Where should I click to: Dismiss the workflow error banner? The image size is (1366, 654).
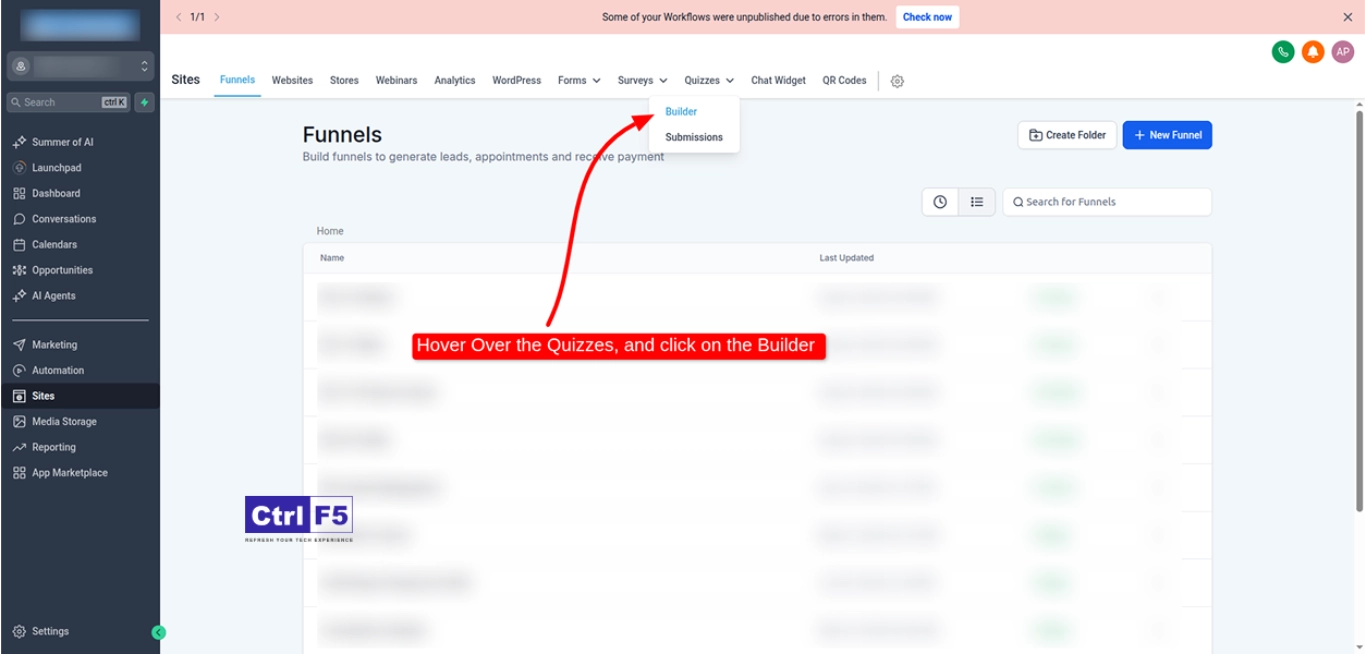1347,17
